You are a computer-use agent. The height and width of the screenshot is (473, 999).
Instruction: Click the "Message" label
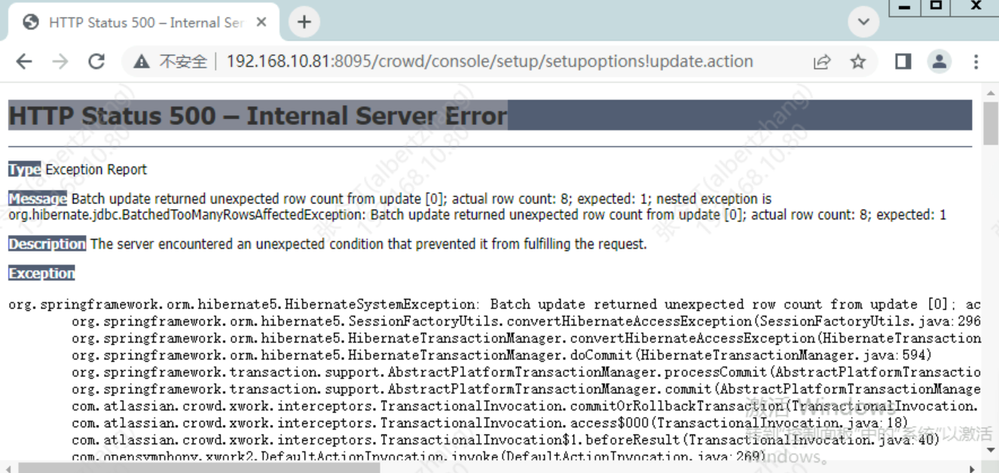pyautogui.click(x=38, y=198)
